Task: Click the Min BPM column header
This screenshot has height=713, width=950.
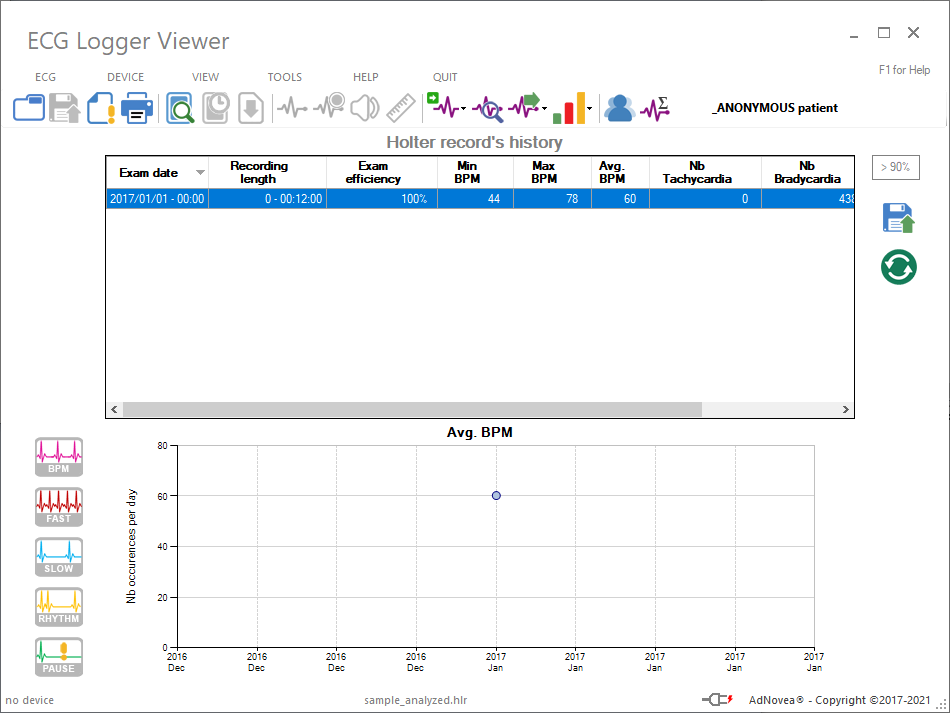Action: pos(475,173)
